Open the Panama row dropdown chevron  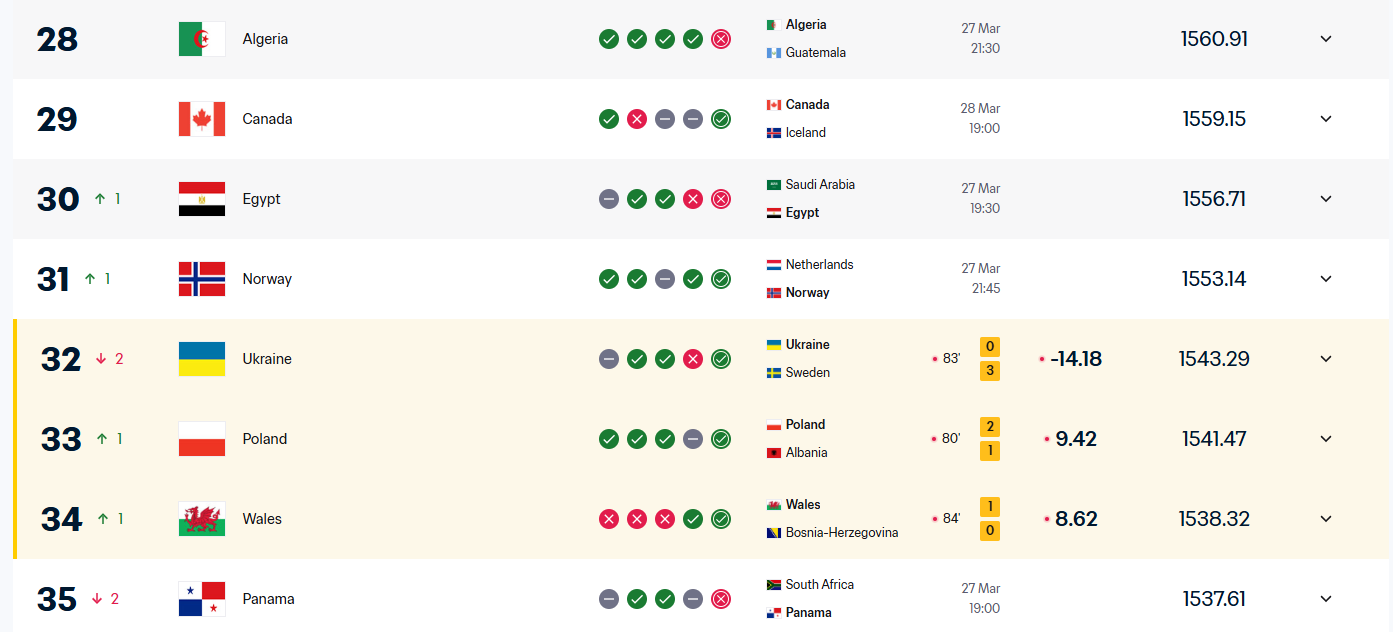1326,599
